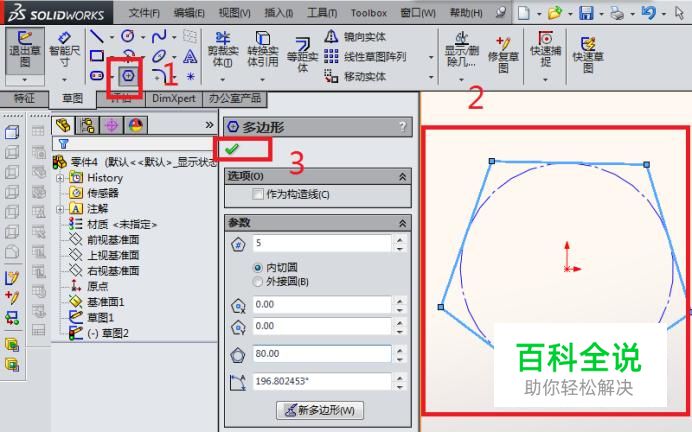This screenshot has height=432, width=692.
Task: Open the 文件(F) menu
Action: (144, 13)
